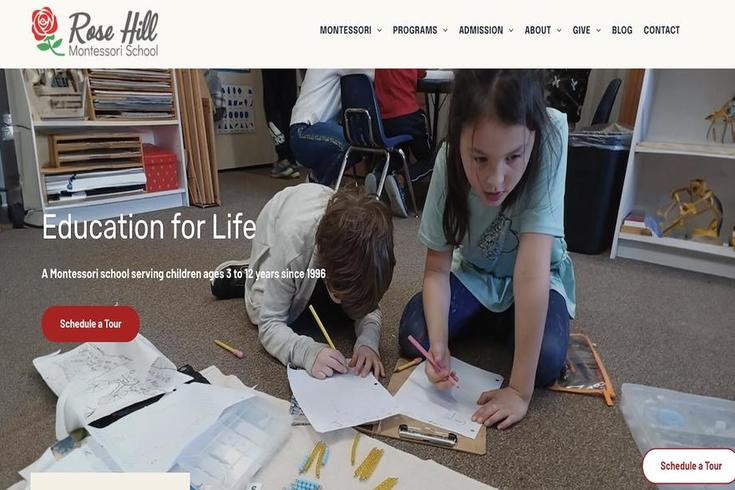Open the Rose Hill Montessori School home link

tap(95, 32)
